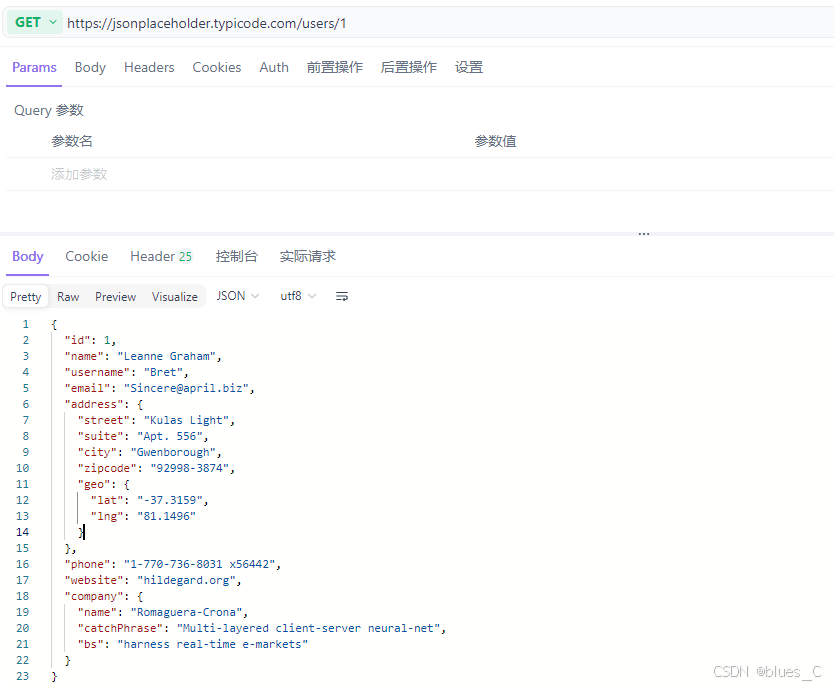Click the "harness real-time e-markets" value
This screenshot has width=834, height=687.
(213, 644)
